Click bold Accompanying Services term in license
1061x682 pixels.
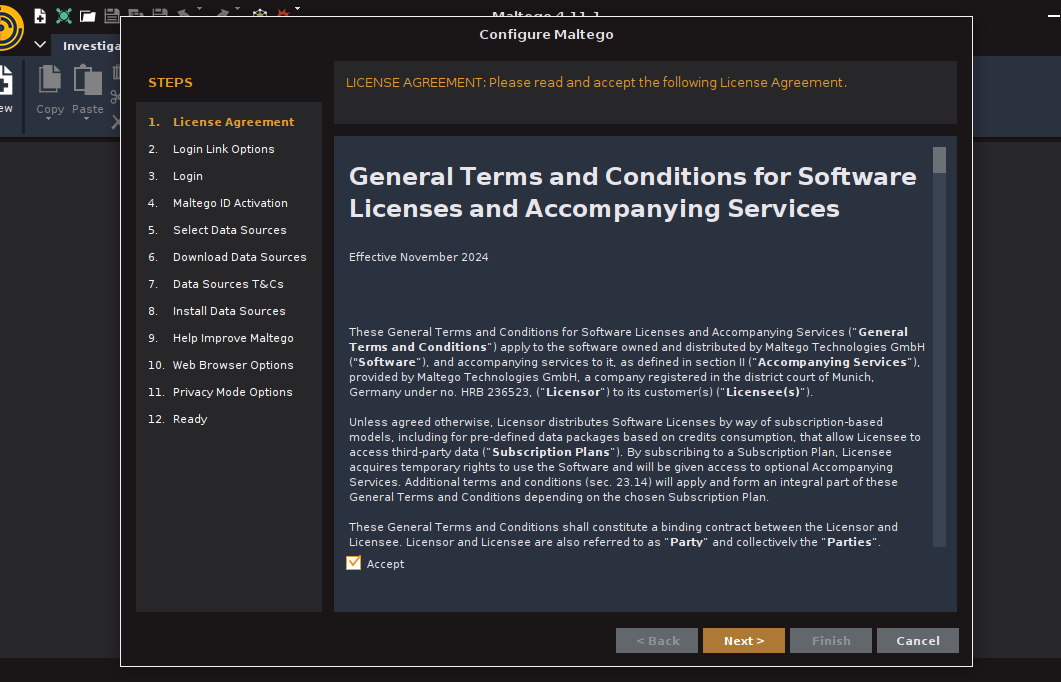pyautogui.click(x=832, y=362)
